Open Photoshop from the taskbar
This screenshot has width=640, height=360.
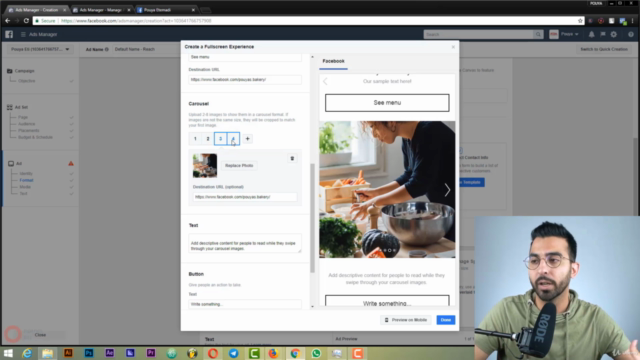[x=89, y=353]
